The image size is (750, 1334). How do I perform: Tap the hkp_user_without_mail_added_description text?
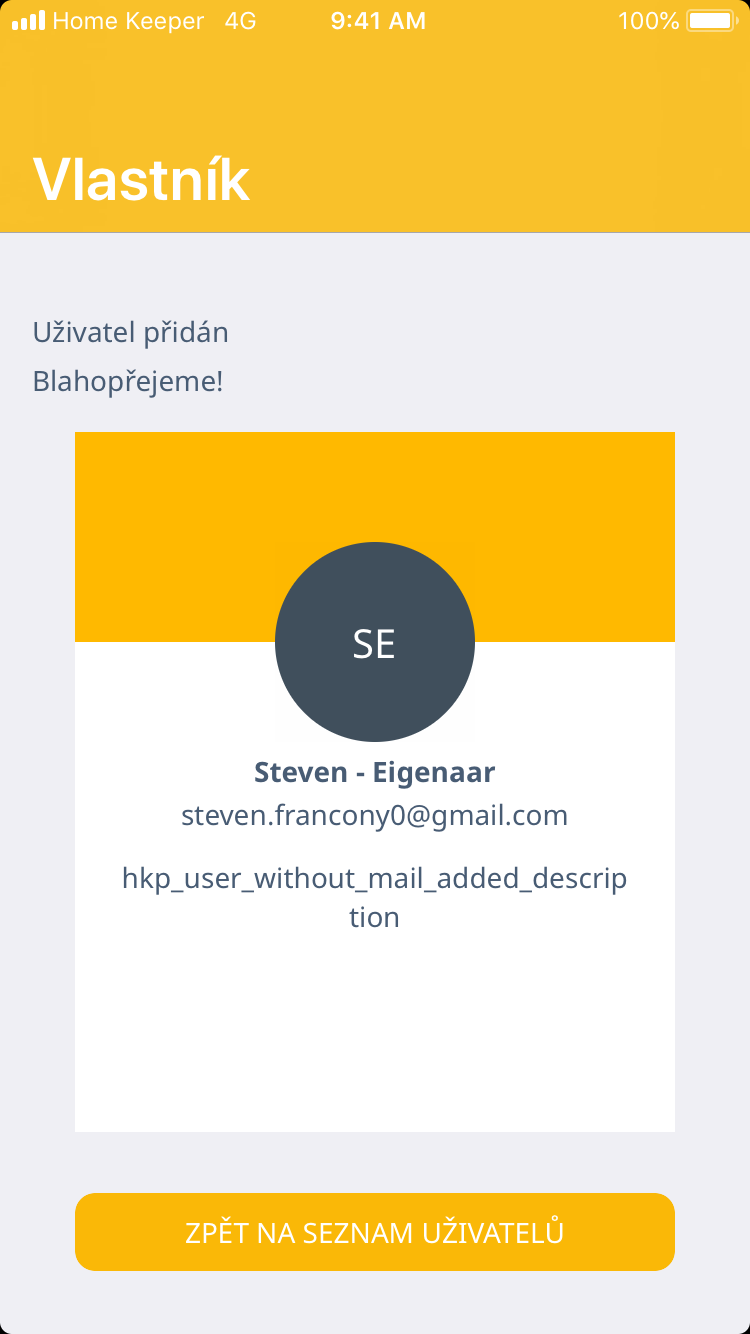pos(375,897)
